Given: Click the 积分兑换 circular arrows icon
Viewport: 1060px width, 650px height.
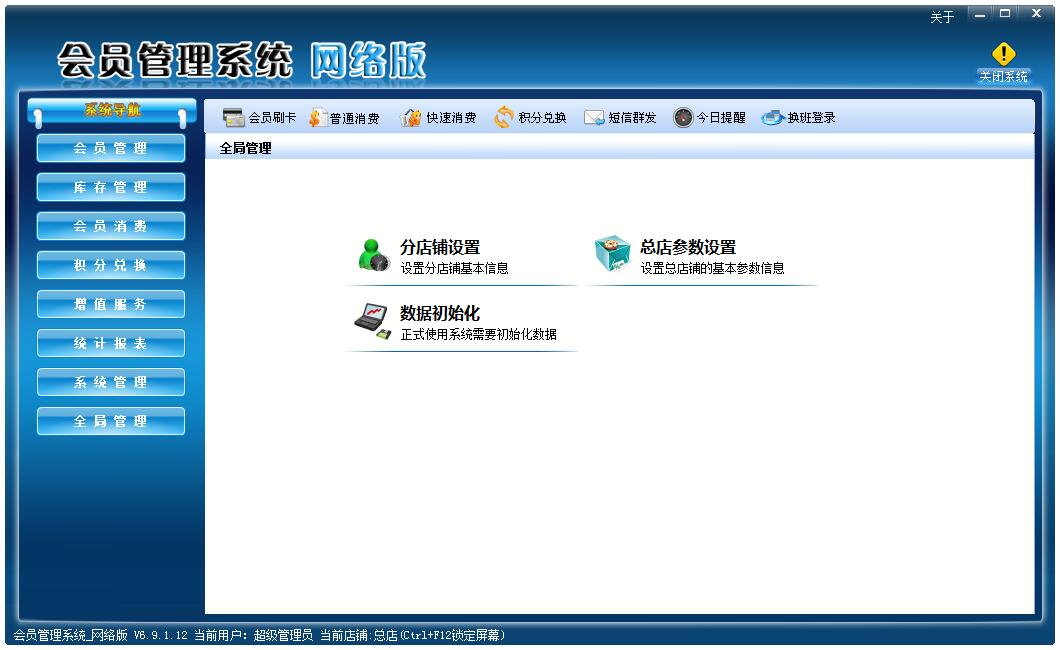Looking at the screenshot, I should tap(504, 118).
